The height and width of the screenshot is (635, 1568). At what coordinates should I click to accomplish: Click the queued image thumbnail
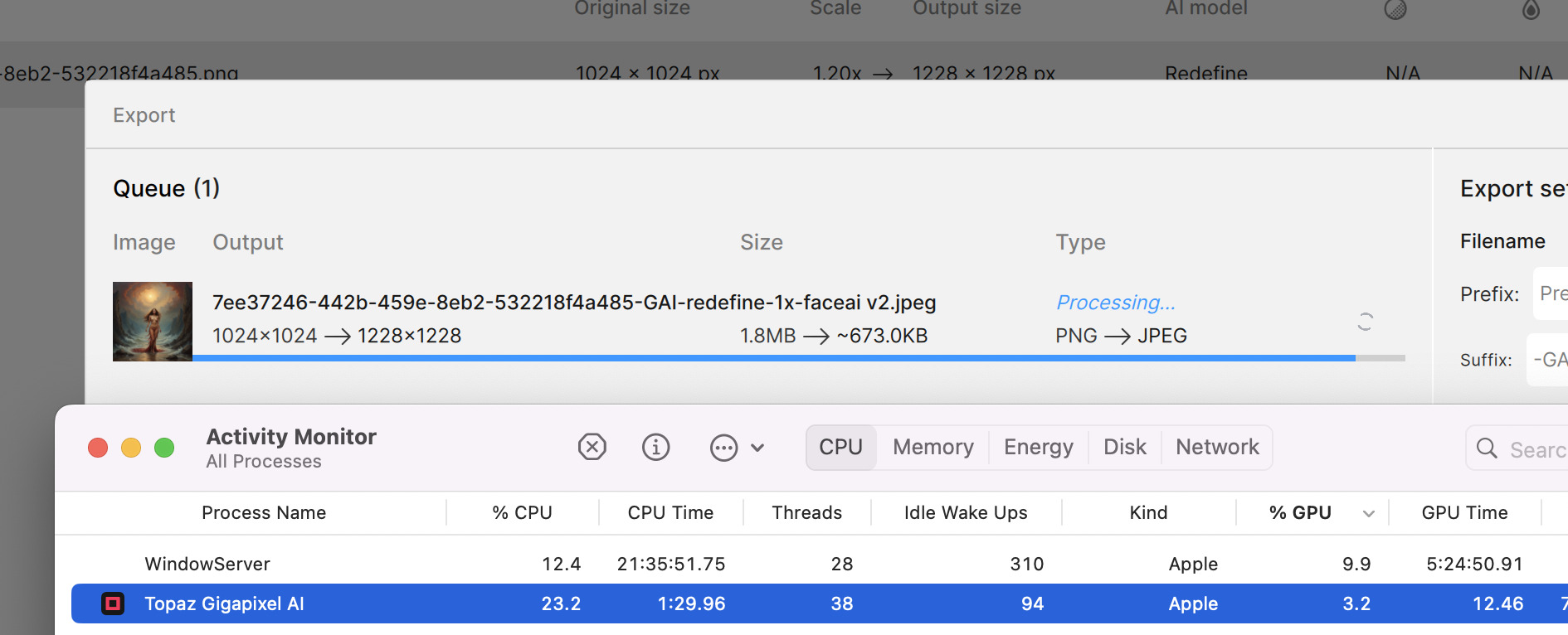pos(153,322)
